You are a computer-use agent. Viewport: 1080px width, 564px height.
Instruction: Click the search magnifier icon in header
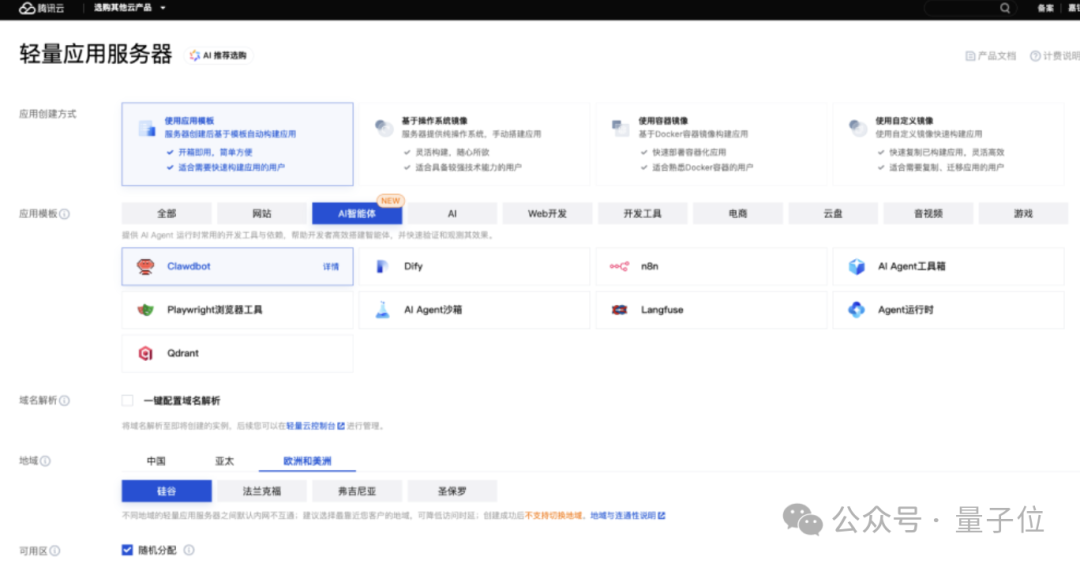coord(1005,8)
